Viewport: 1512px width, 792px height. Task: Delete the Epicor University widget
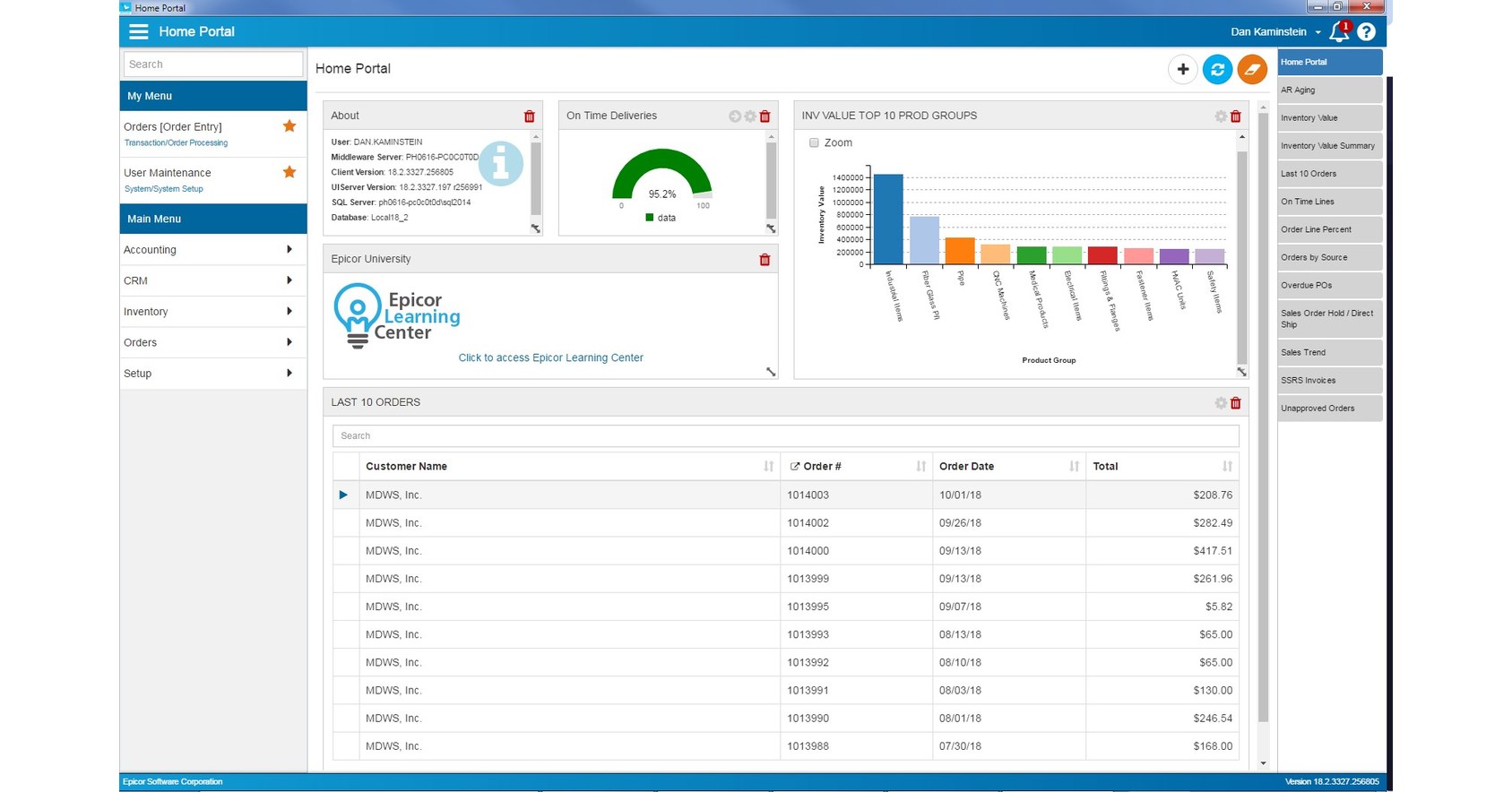pos(765,260)
